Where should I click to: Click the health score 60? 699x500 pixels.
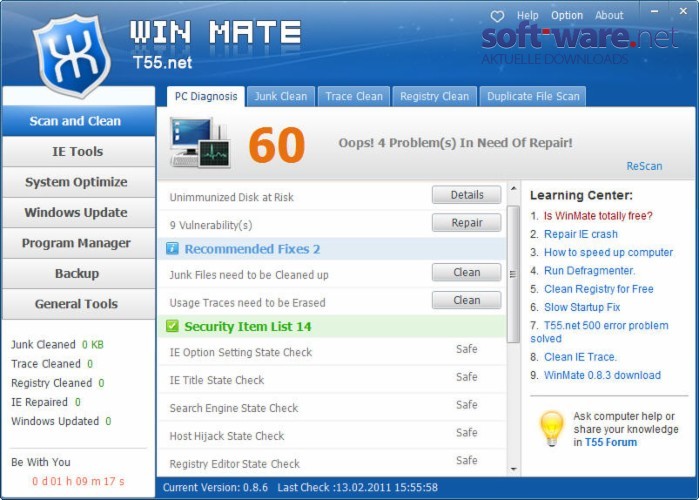pyautogui.click(x=277, y=145)
